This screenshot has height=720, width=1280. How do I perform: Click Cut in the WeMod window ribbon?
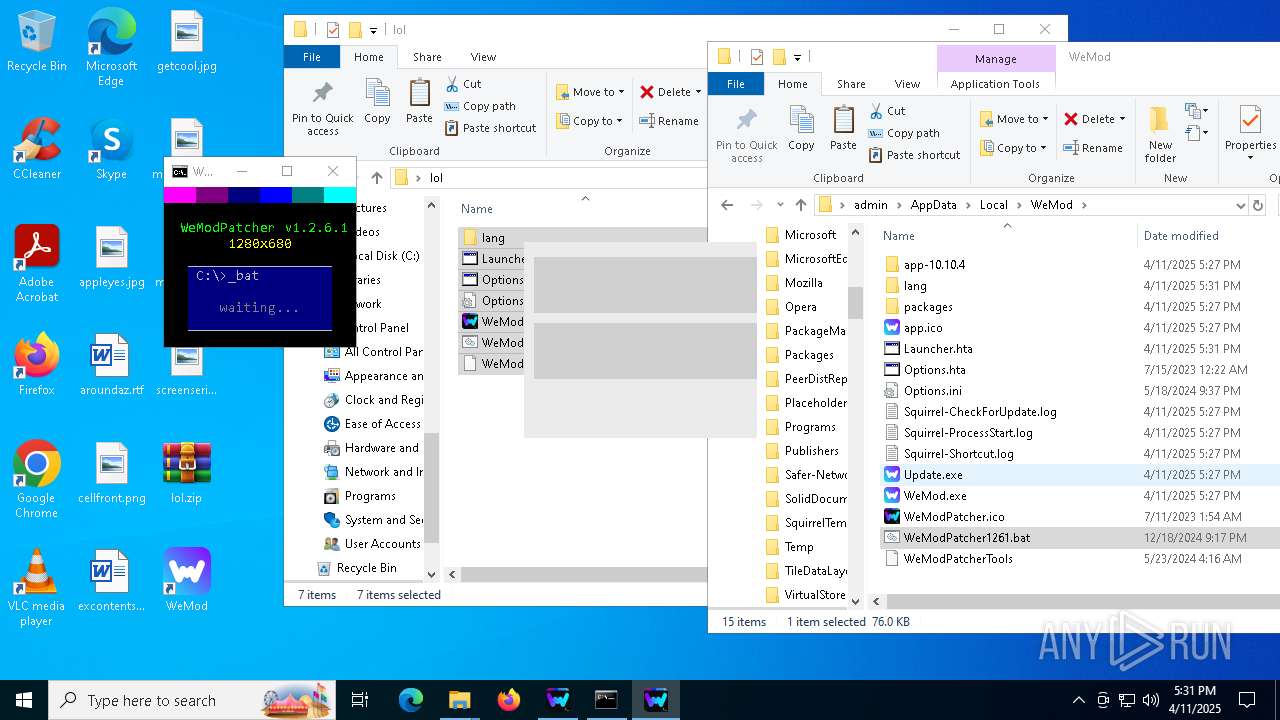pyautogui.click(x=887, y=111)
